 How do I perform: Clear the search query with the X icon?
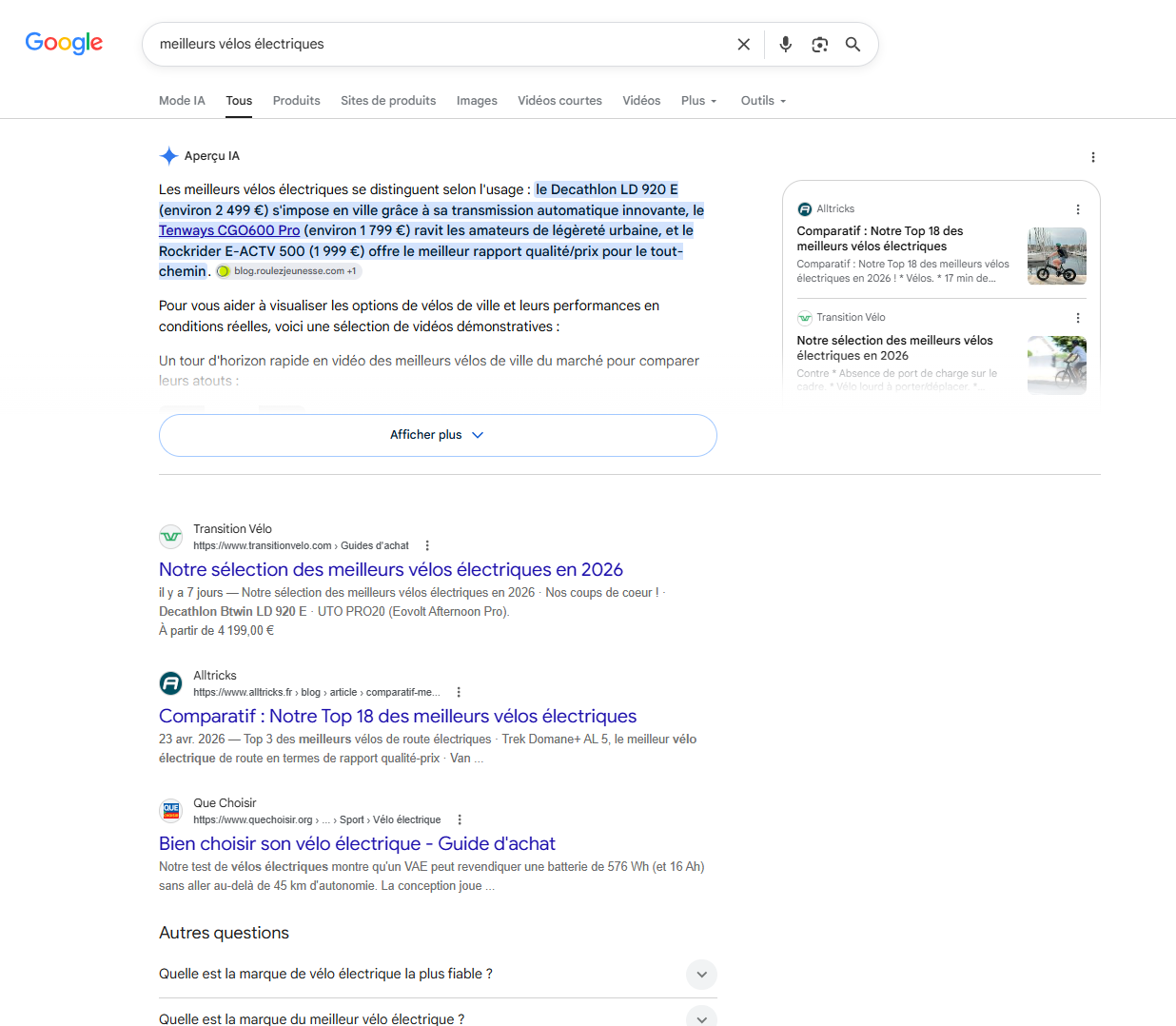tap(744, 44)
